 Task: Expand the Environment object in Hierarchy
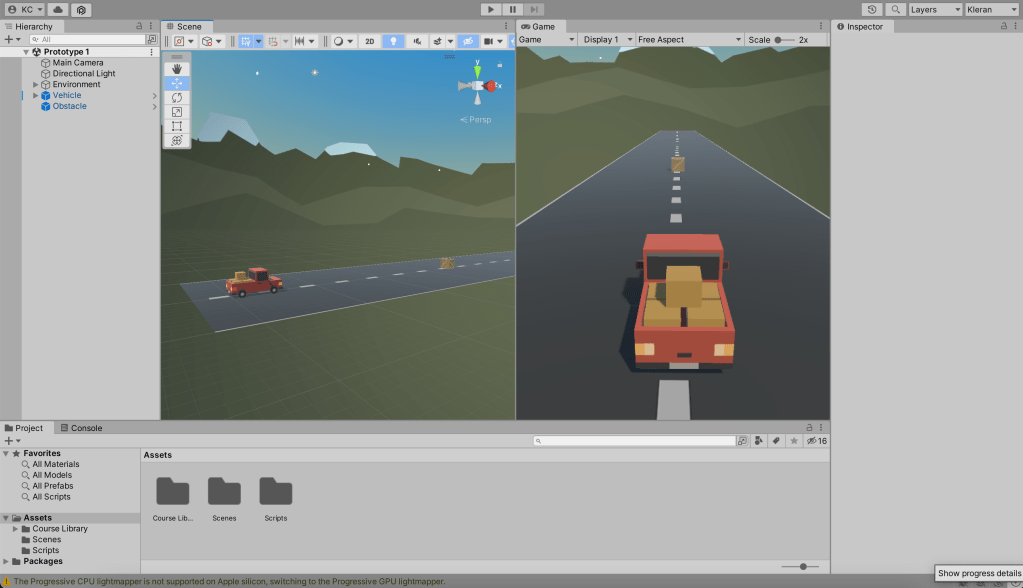(x=36, y=85)
